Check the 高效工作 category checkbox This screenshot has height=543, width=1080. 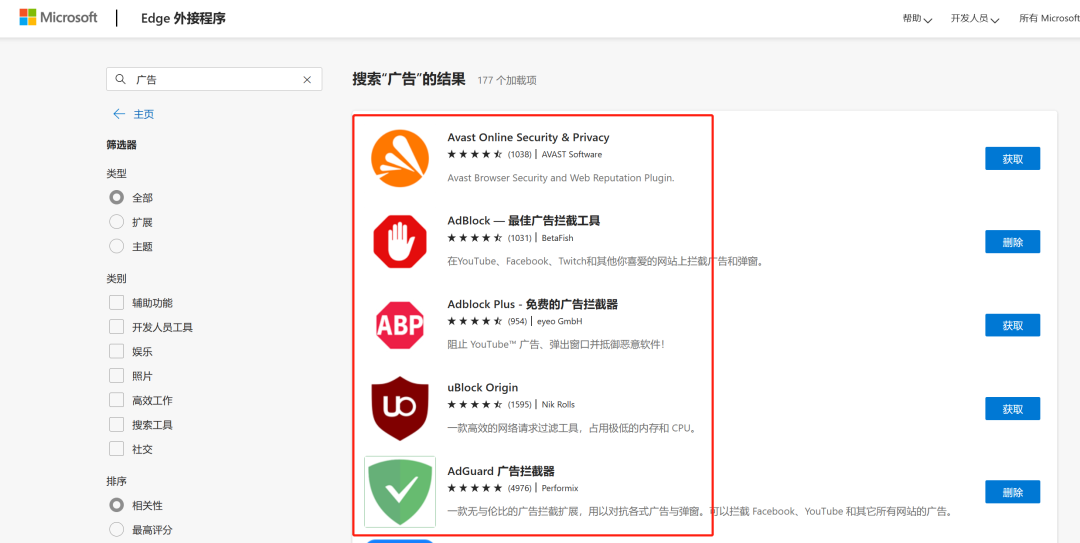[x=116, y=400]
